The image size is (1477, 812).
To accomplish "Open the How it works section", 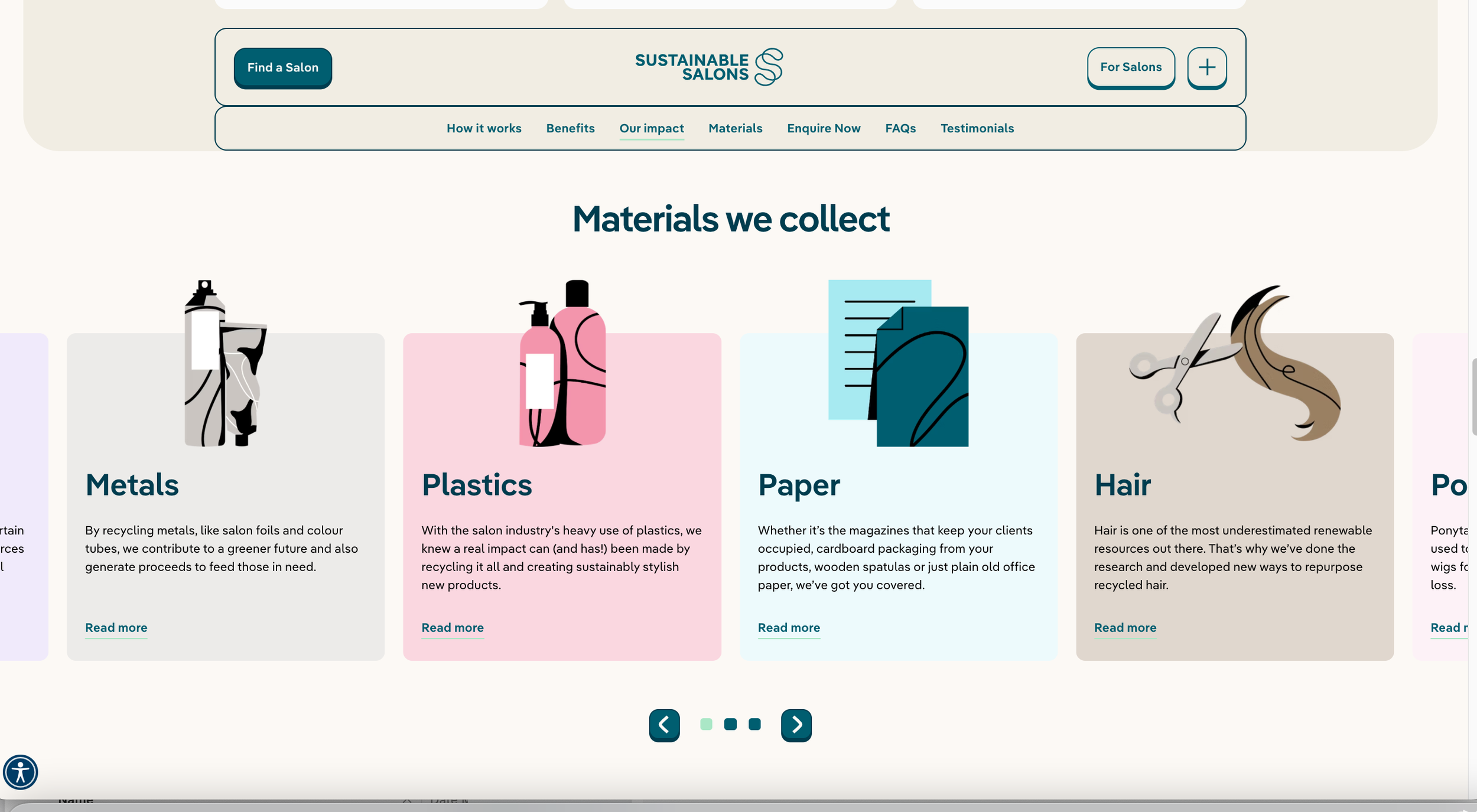I will click(x=484, y=128).
